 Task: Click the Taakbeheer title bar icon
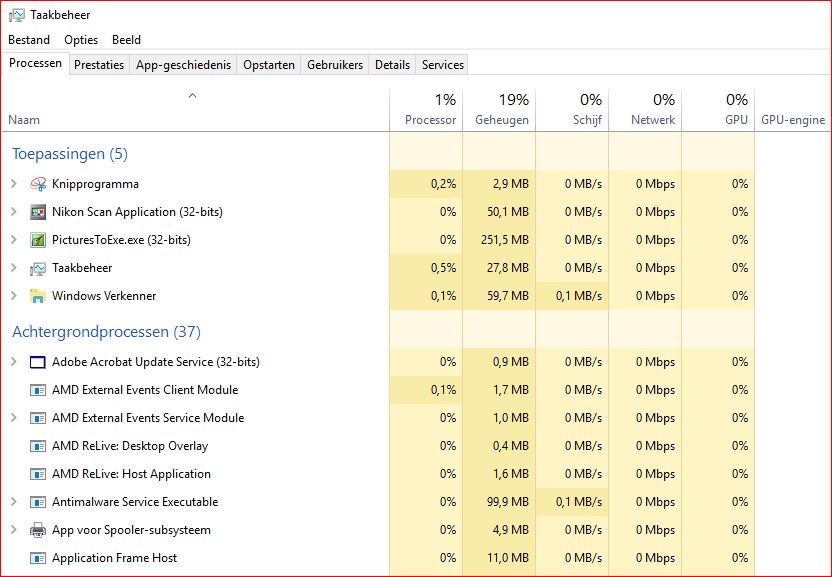[16, 15]
